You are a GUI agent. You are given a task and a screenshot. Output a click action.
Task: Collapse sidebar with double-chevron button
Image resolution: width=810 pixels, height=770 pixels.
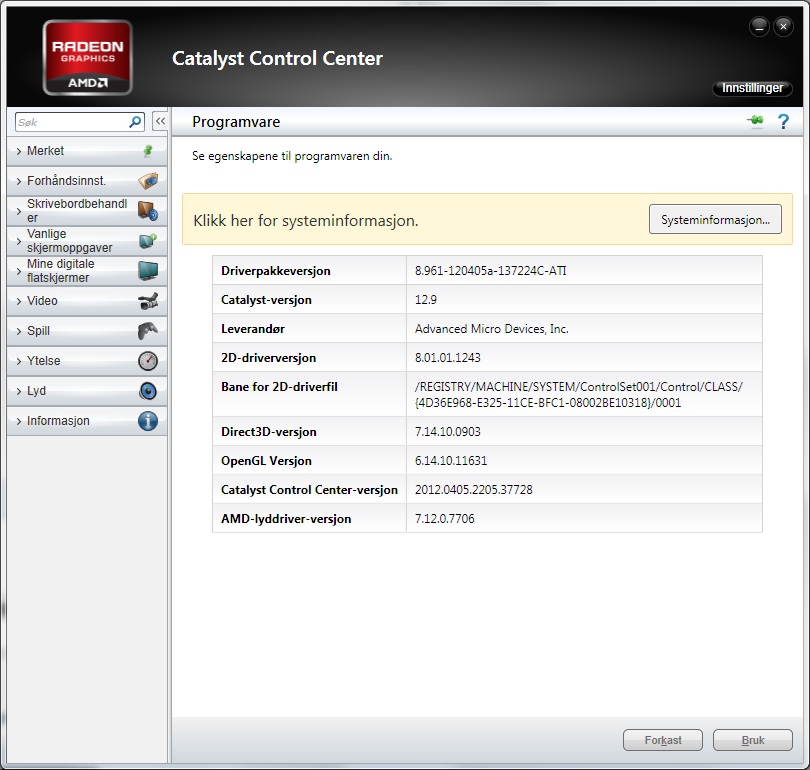pyautogui.click(x=160, y=121)
